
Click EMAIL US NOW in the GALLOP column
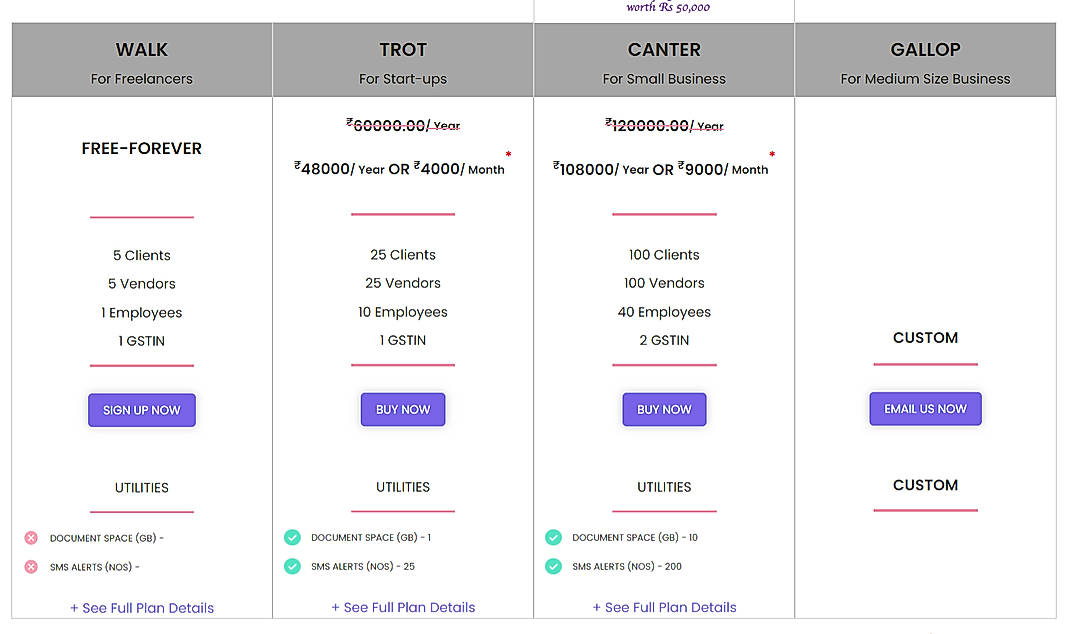[925, 408]
